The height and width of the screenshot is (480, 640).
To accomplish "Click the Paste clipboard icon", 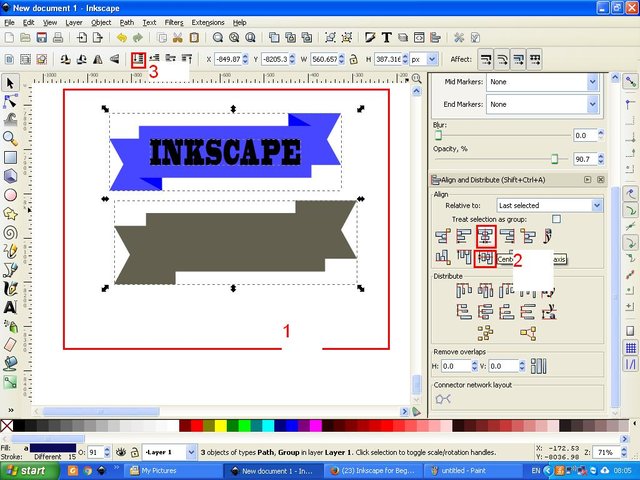I will 194,38.
